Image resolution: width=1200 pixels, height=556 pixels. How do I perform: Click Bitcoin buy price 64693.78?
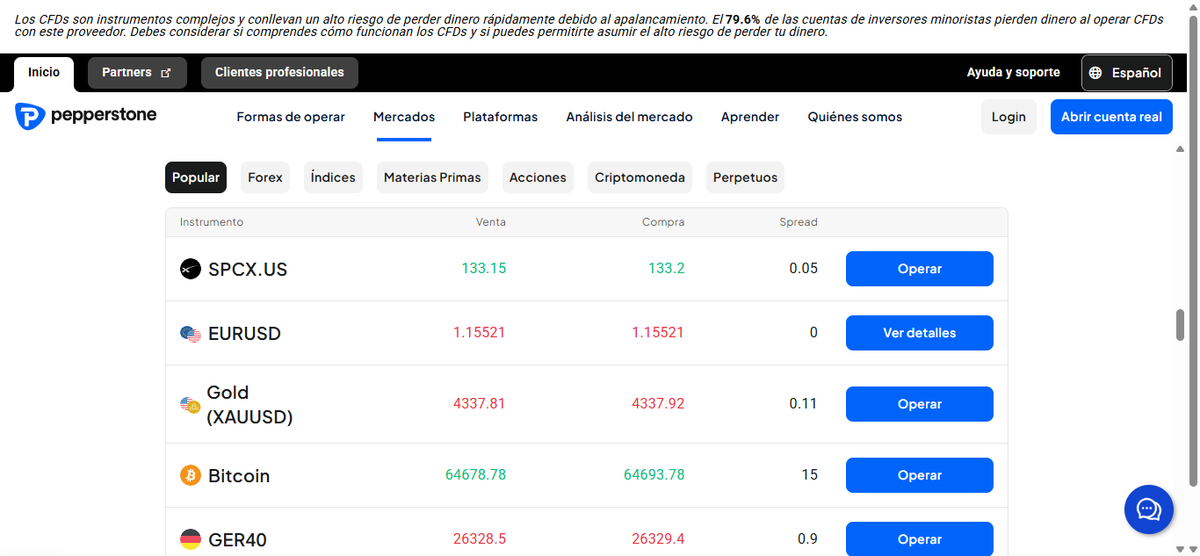654,474
